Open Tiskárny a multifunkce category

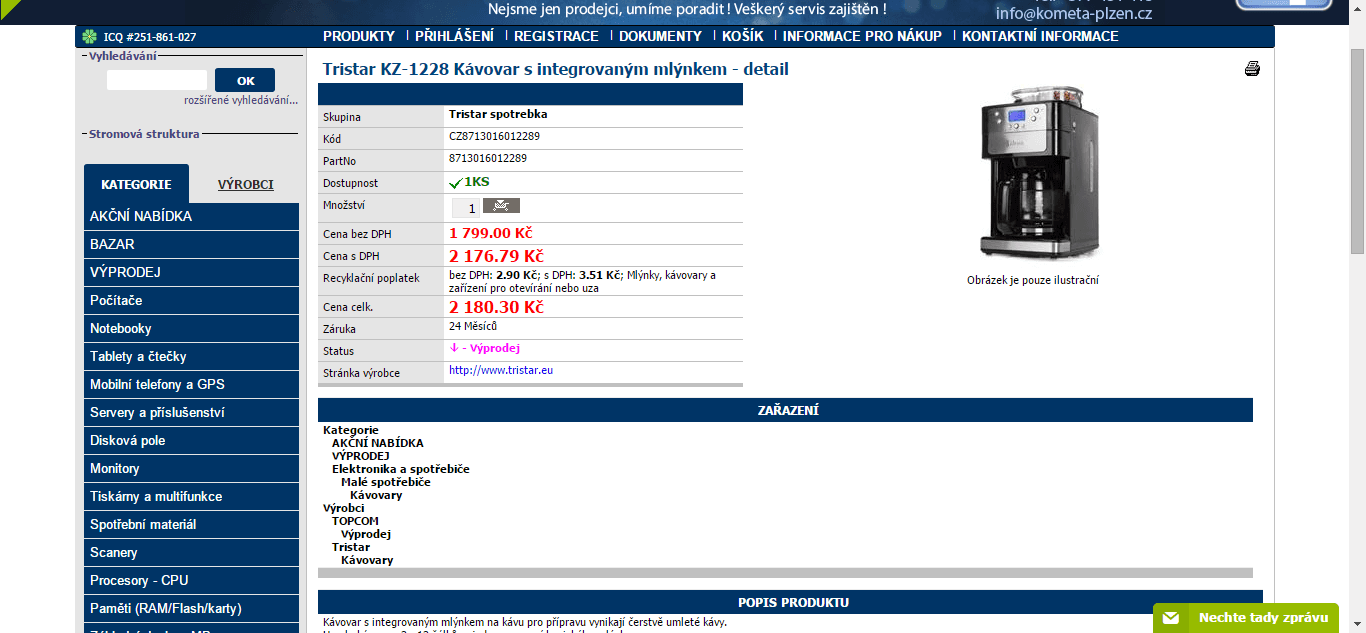tap(191, 496)
